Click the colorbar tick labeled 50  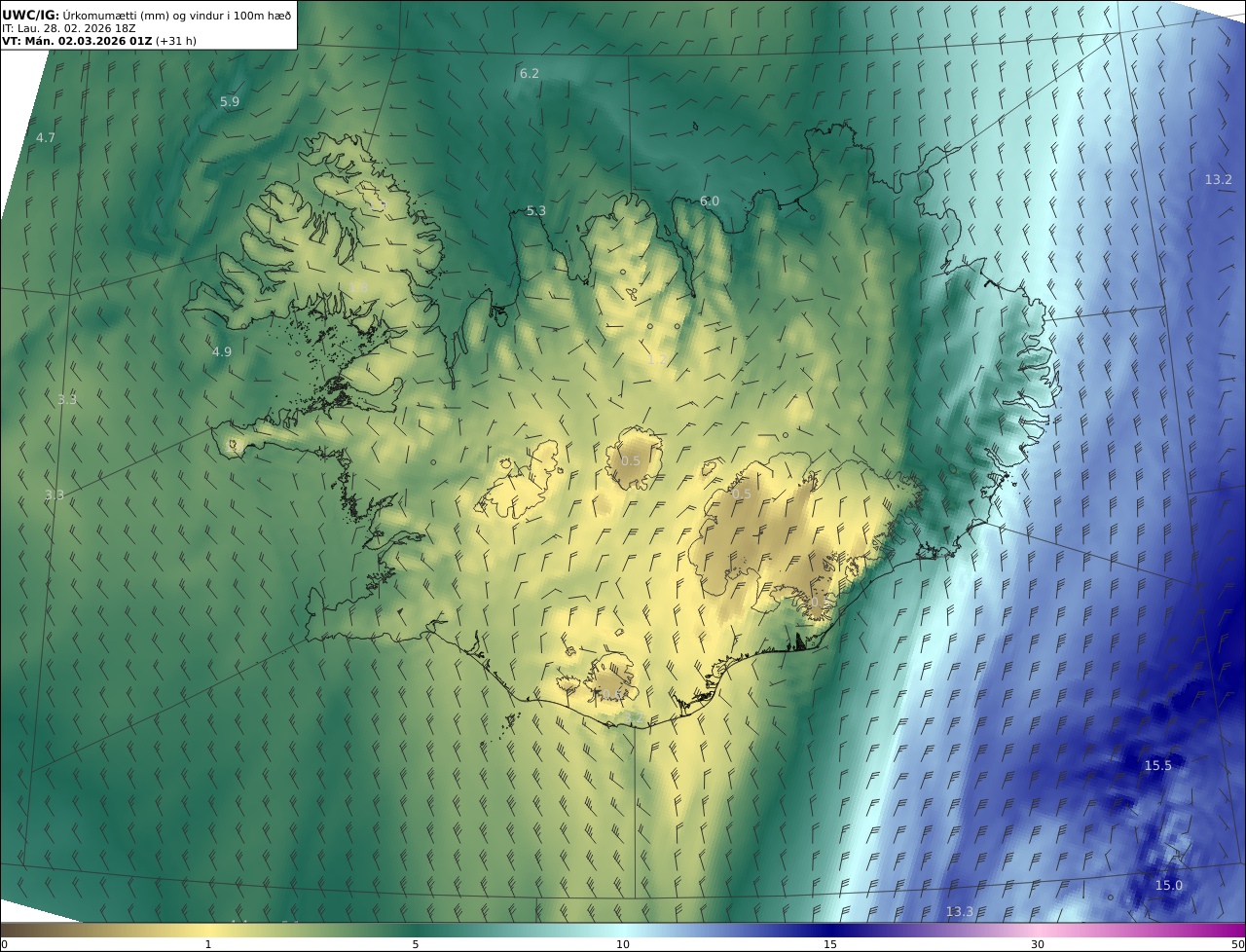click(1237, 944)
